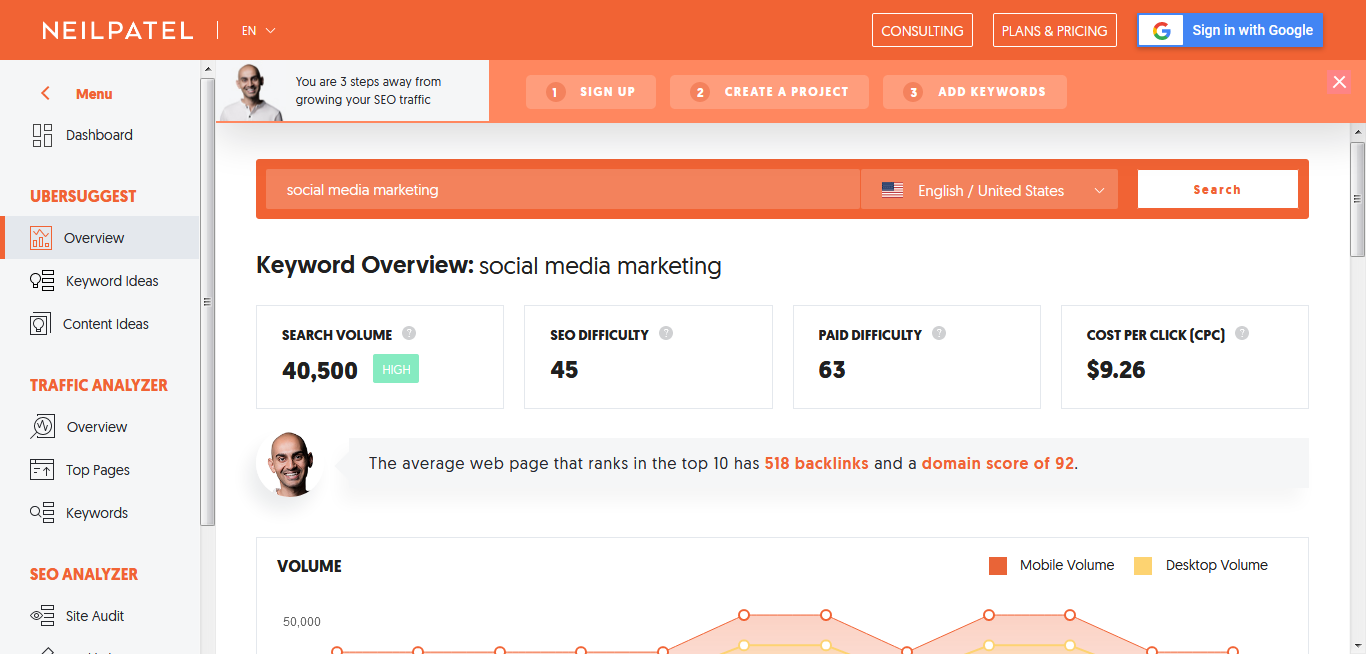The image size is (1366, 654).
Task: Open English / United States dropdown
Action: tap(989, 189)
